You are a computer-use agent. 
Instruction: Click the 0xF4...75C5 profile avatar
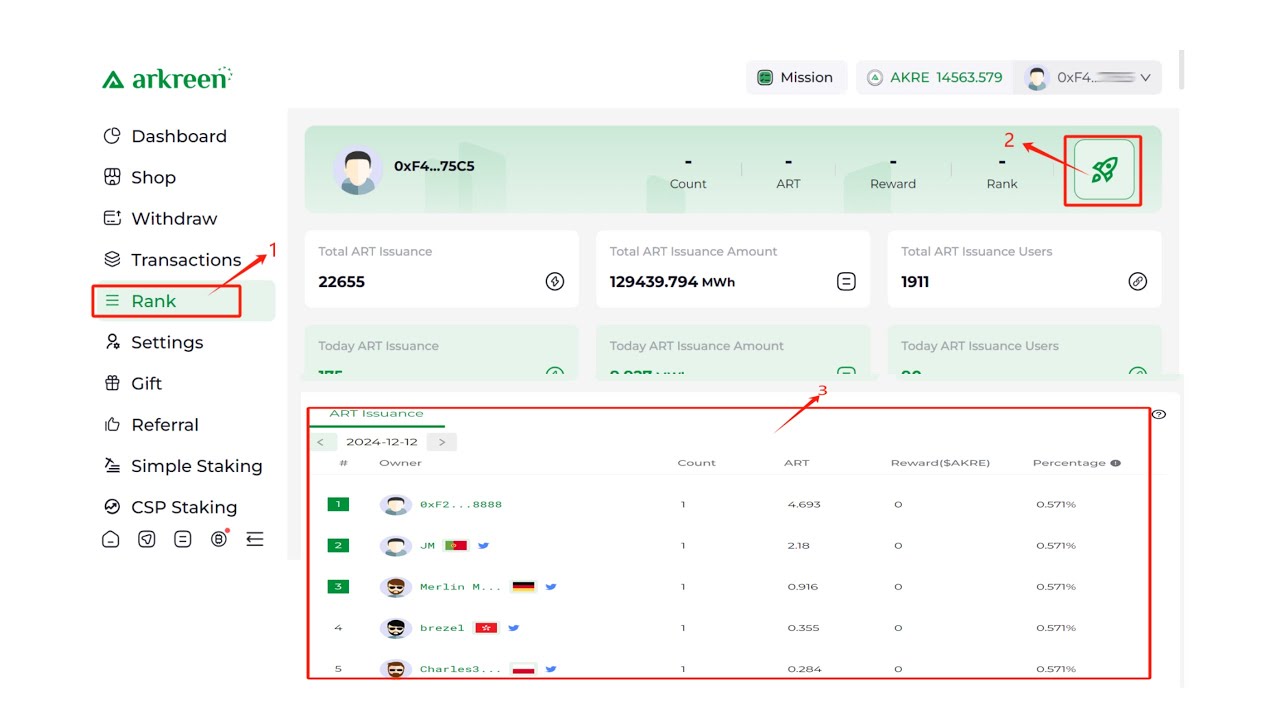tap(358, 170)
